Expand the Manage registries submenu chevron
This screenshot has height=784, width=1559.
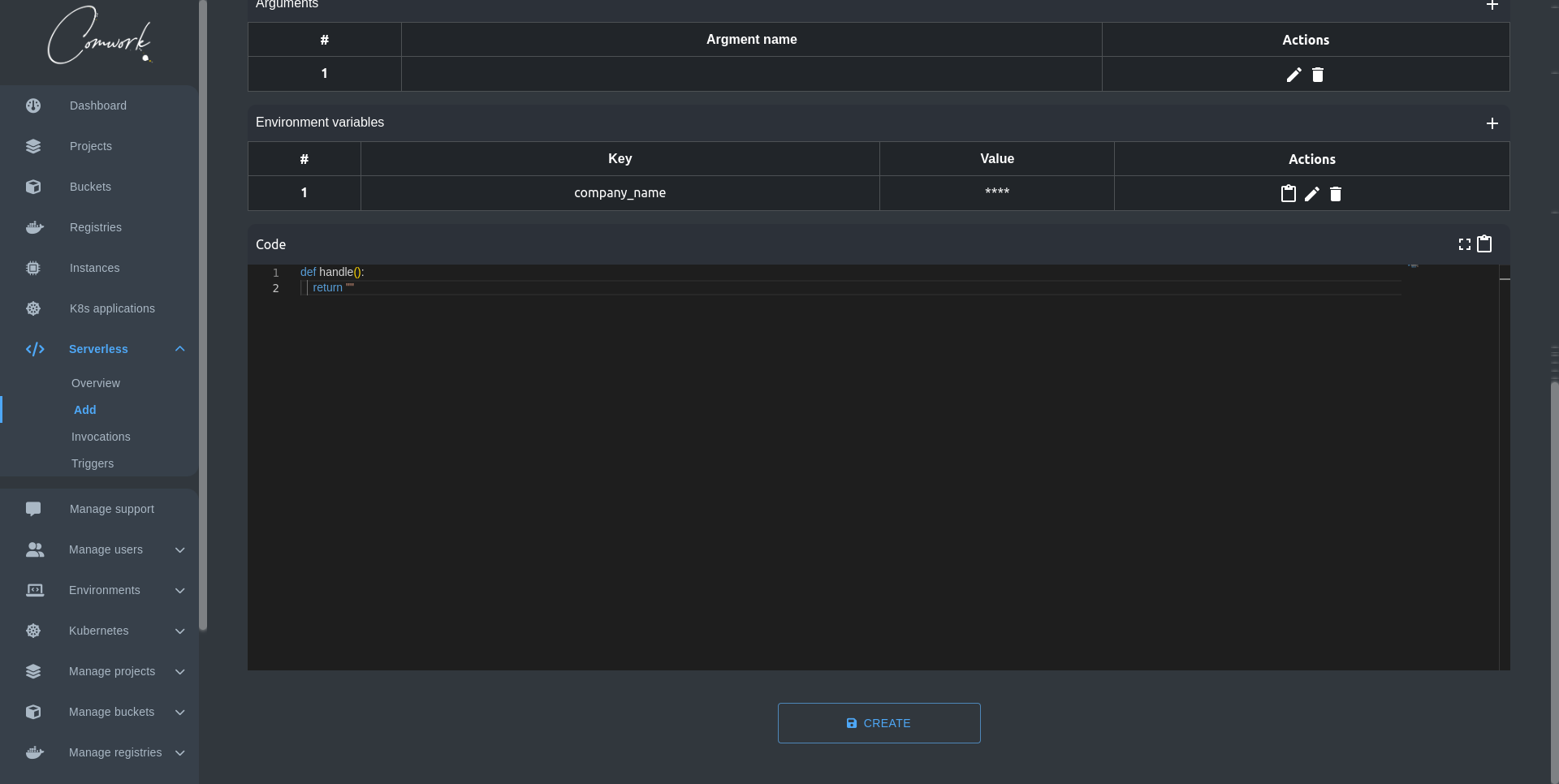click(180, 752)
